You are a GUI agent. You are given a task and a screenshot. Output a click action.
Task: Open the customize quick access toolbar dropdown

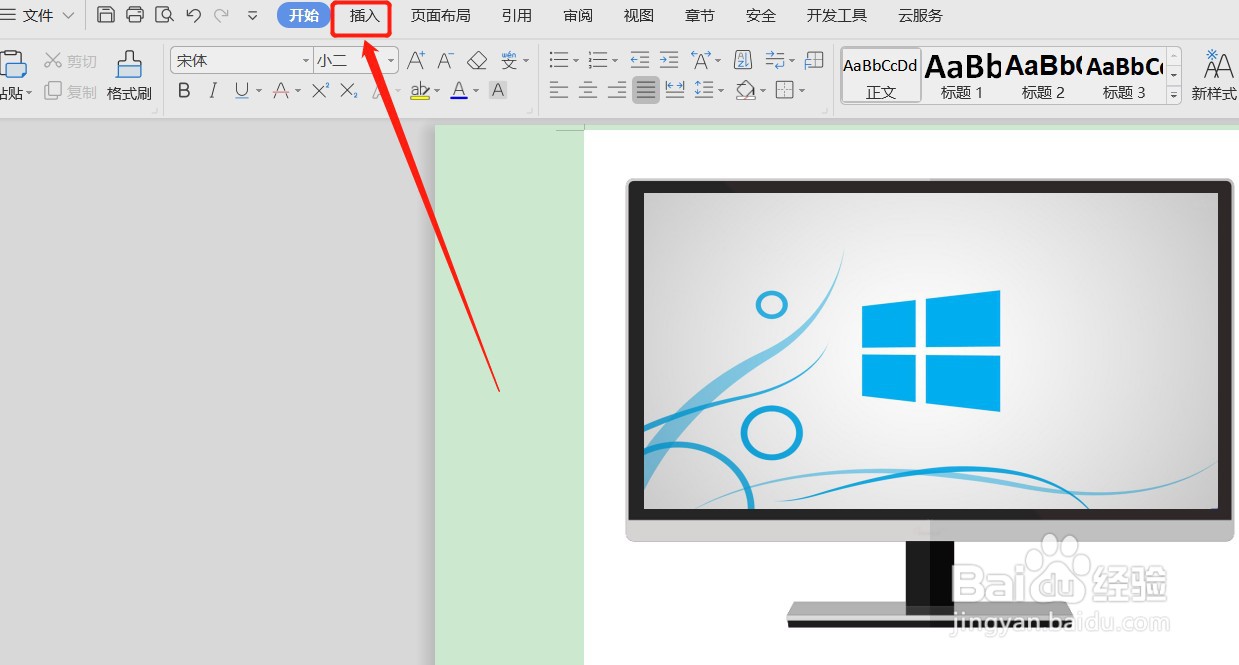[252, 15]
